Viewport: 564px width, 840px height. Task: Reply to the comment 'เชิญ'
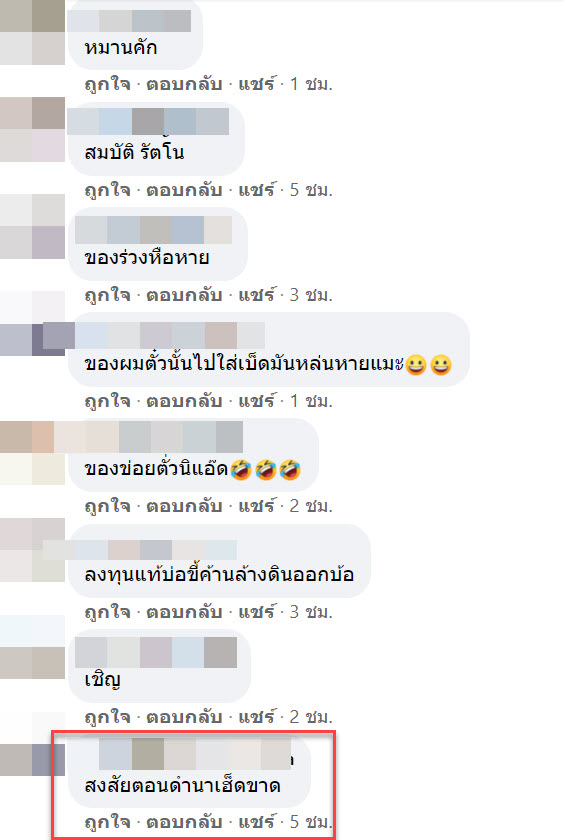coord(184,716)
